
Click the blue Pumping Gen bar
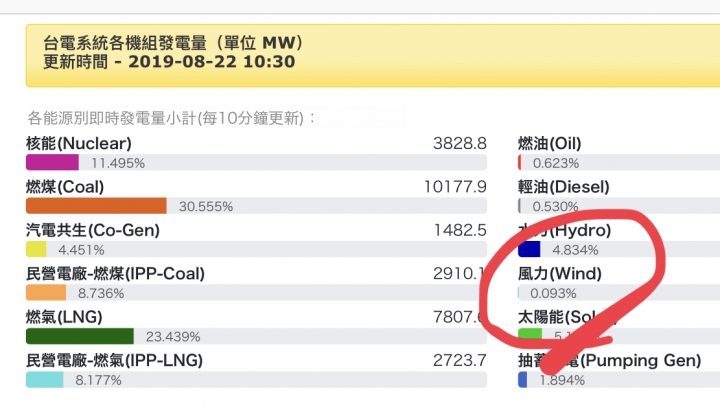pyautogui.click(x=523, y=380)
